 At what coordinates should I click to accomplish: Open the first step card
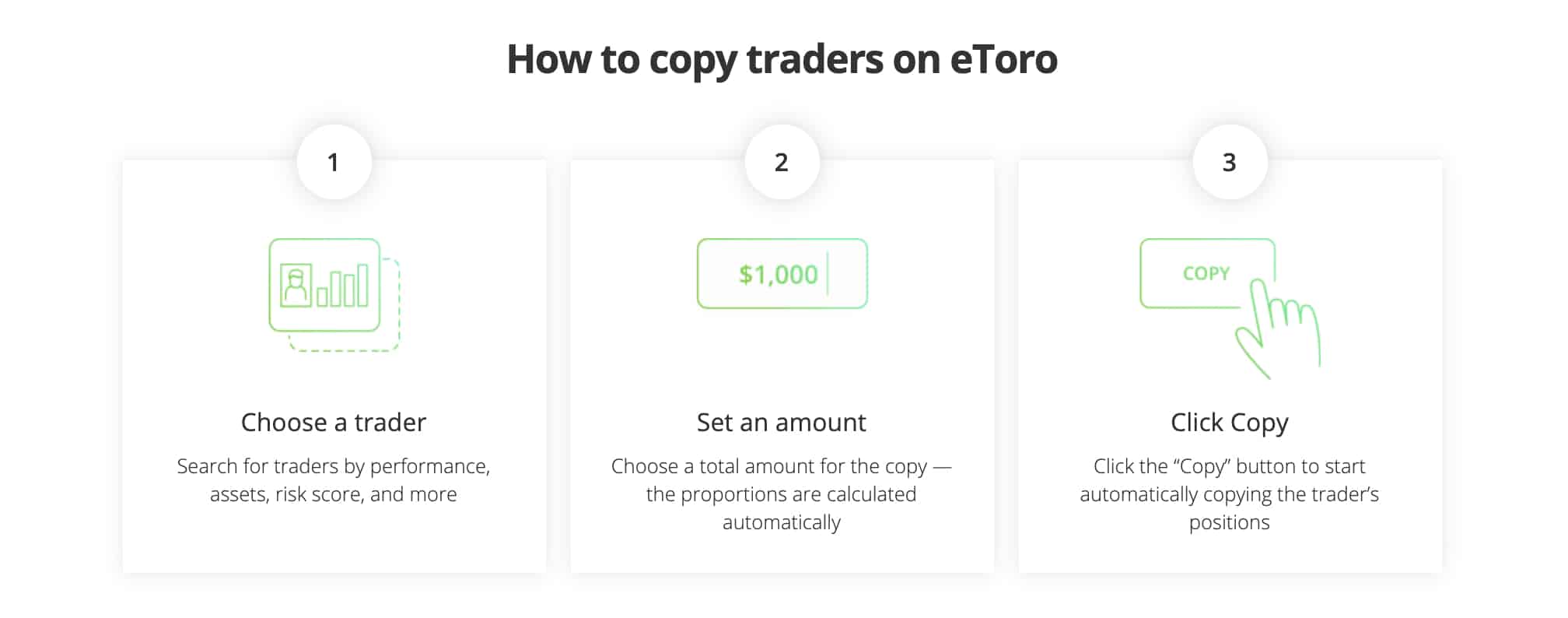pyautogui.click(x=334, y=366)
